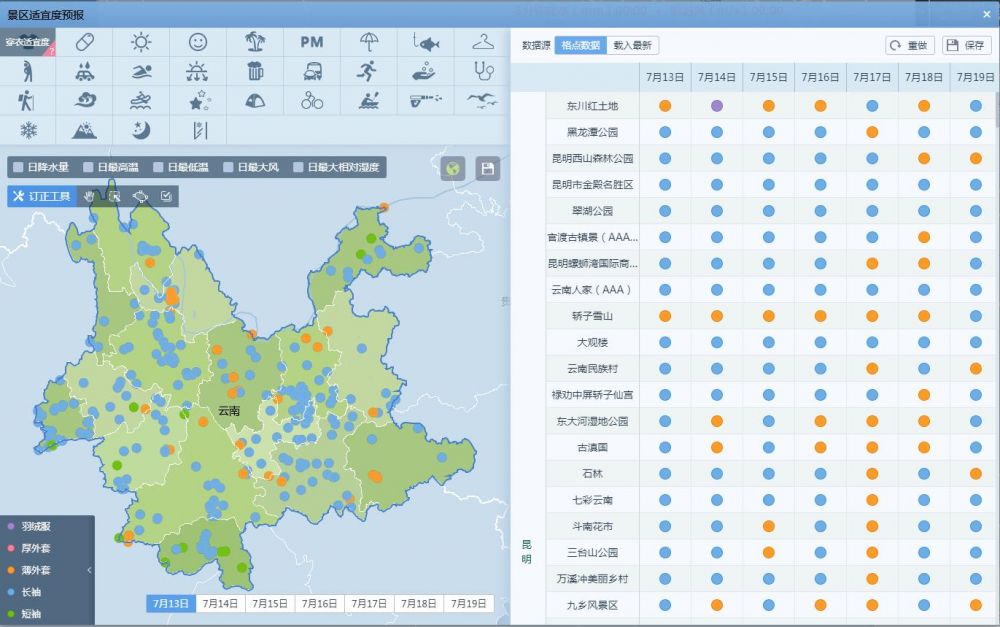Viewport: 1000px width, 627px height.
Task: Choose the fishing index icon
Action: click(426, 42)
